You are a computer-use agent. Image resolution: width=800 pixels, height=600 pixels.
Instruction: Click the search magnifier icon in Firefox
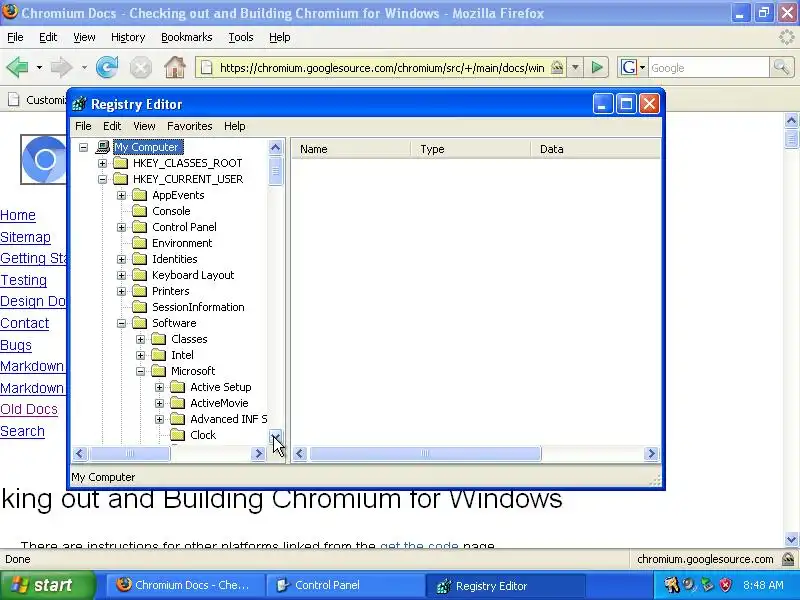pyautogui.click(x=781, y=67)
